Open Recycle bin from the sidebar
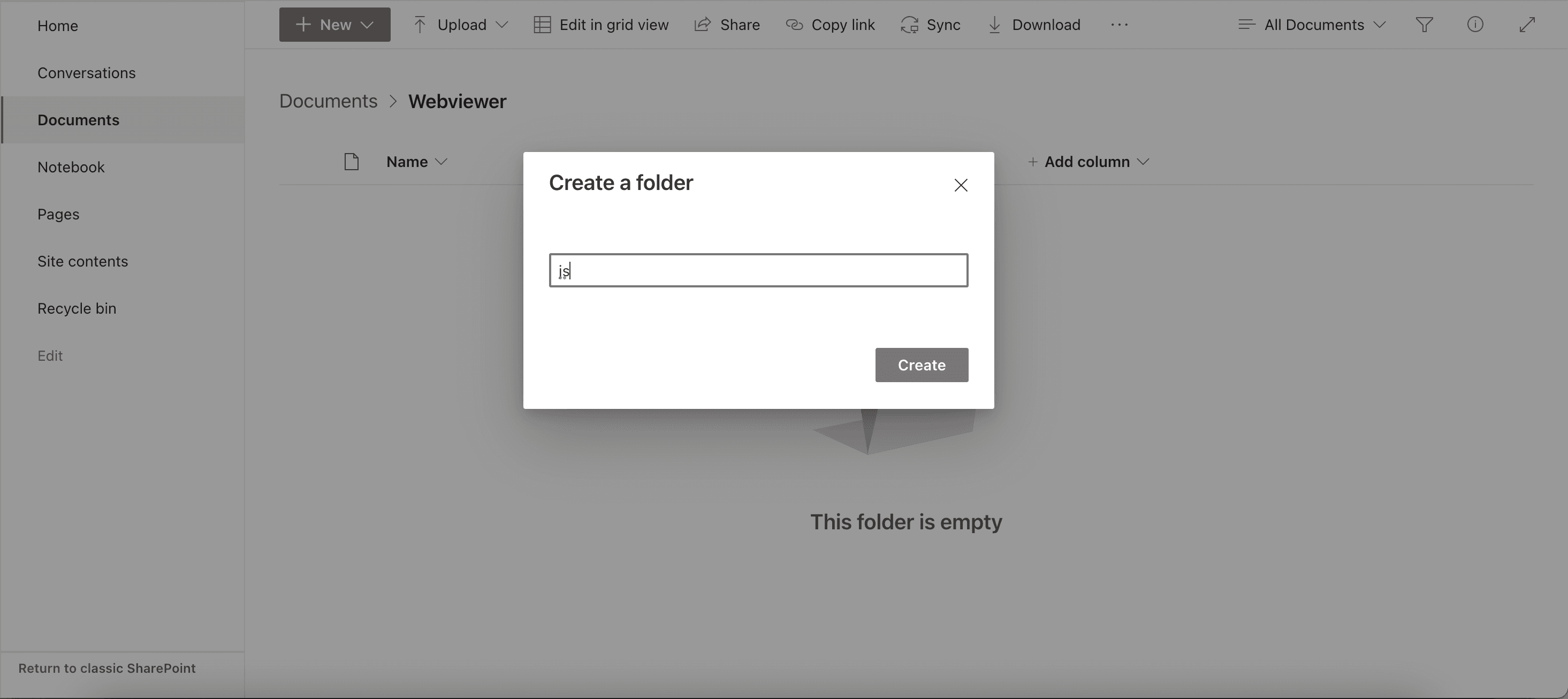The width and height of the screenshot is (1568, 699). coord(77,309)
